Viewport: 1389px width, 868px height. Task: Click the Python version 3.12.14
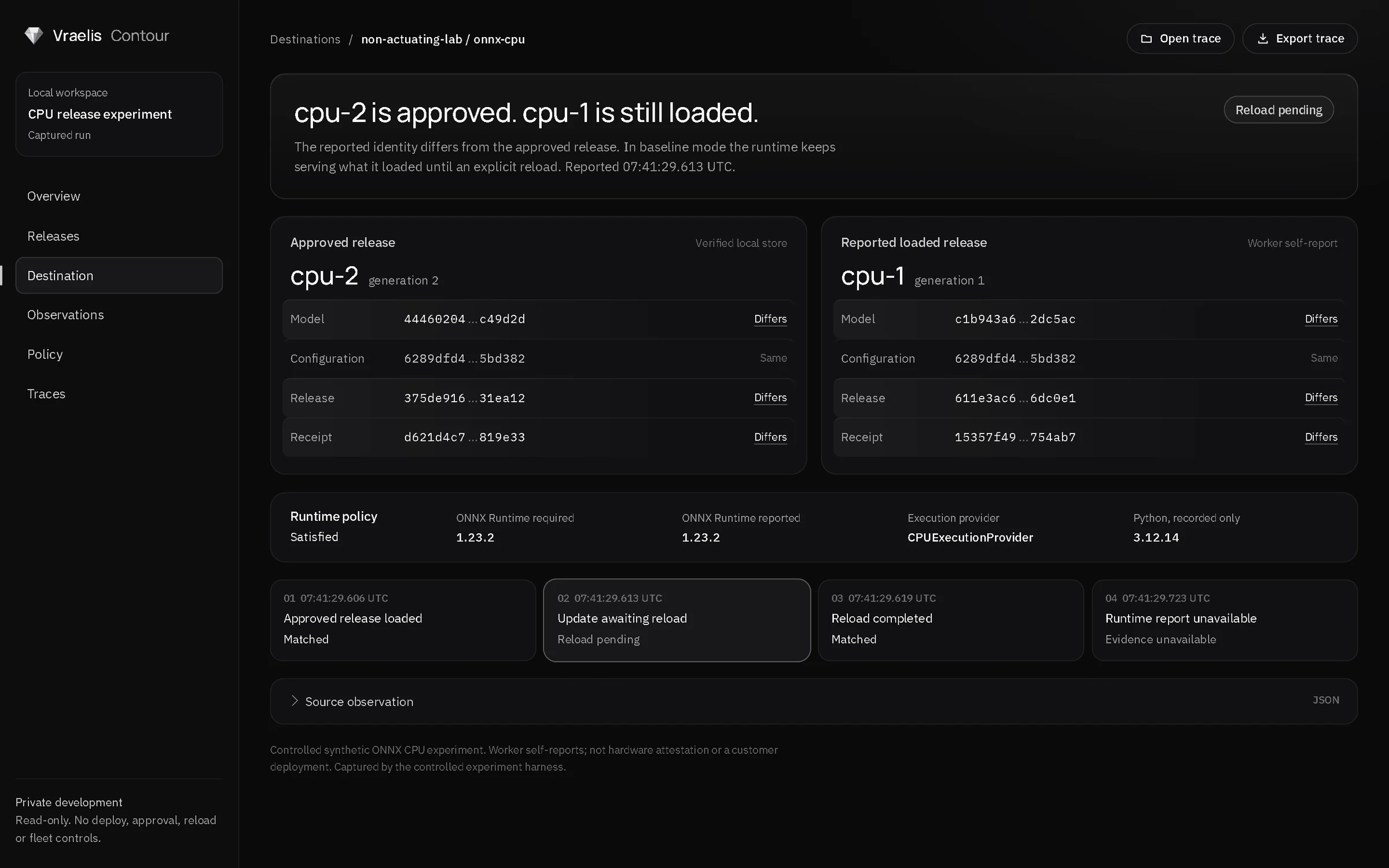coord(1156,538)
